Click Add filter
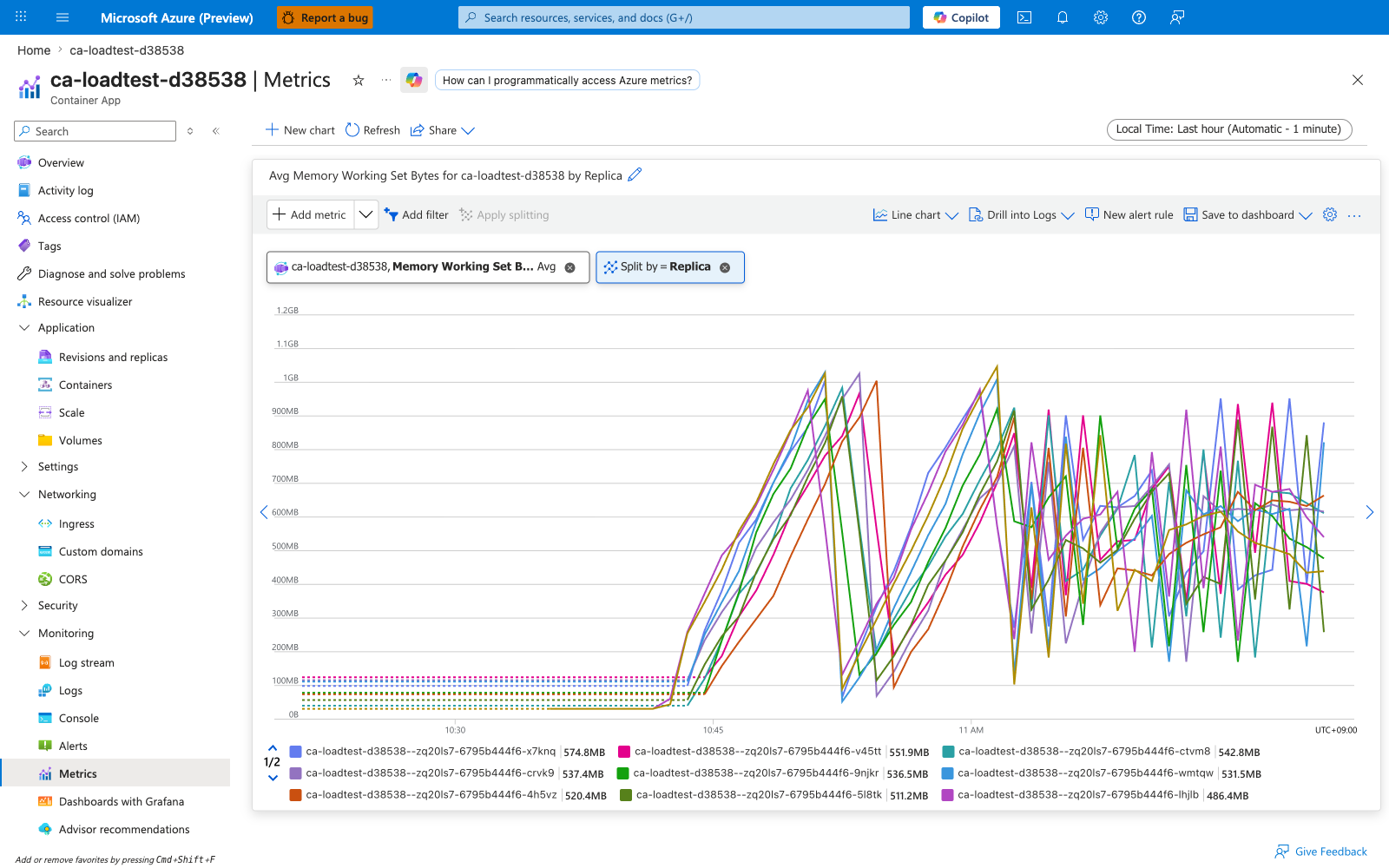1389x868 pixels. pos(417,214)
